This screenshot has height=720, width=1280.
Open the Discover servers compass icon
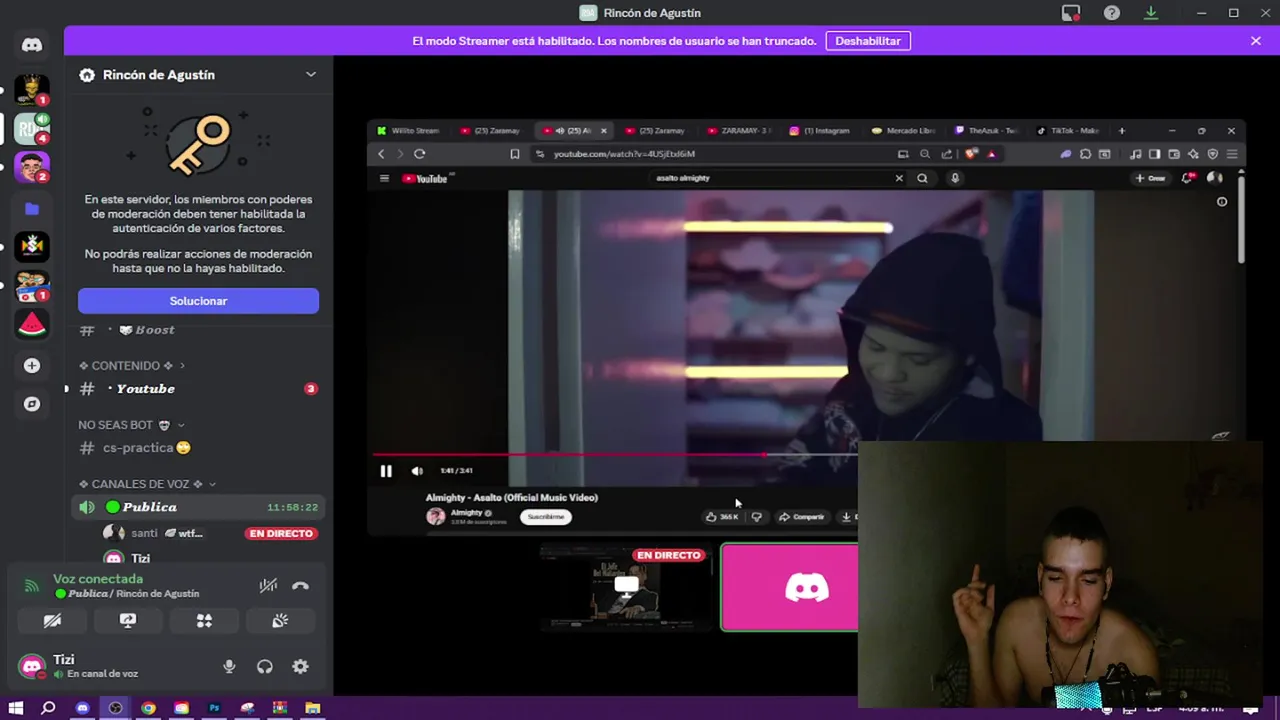pos(32,404)
